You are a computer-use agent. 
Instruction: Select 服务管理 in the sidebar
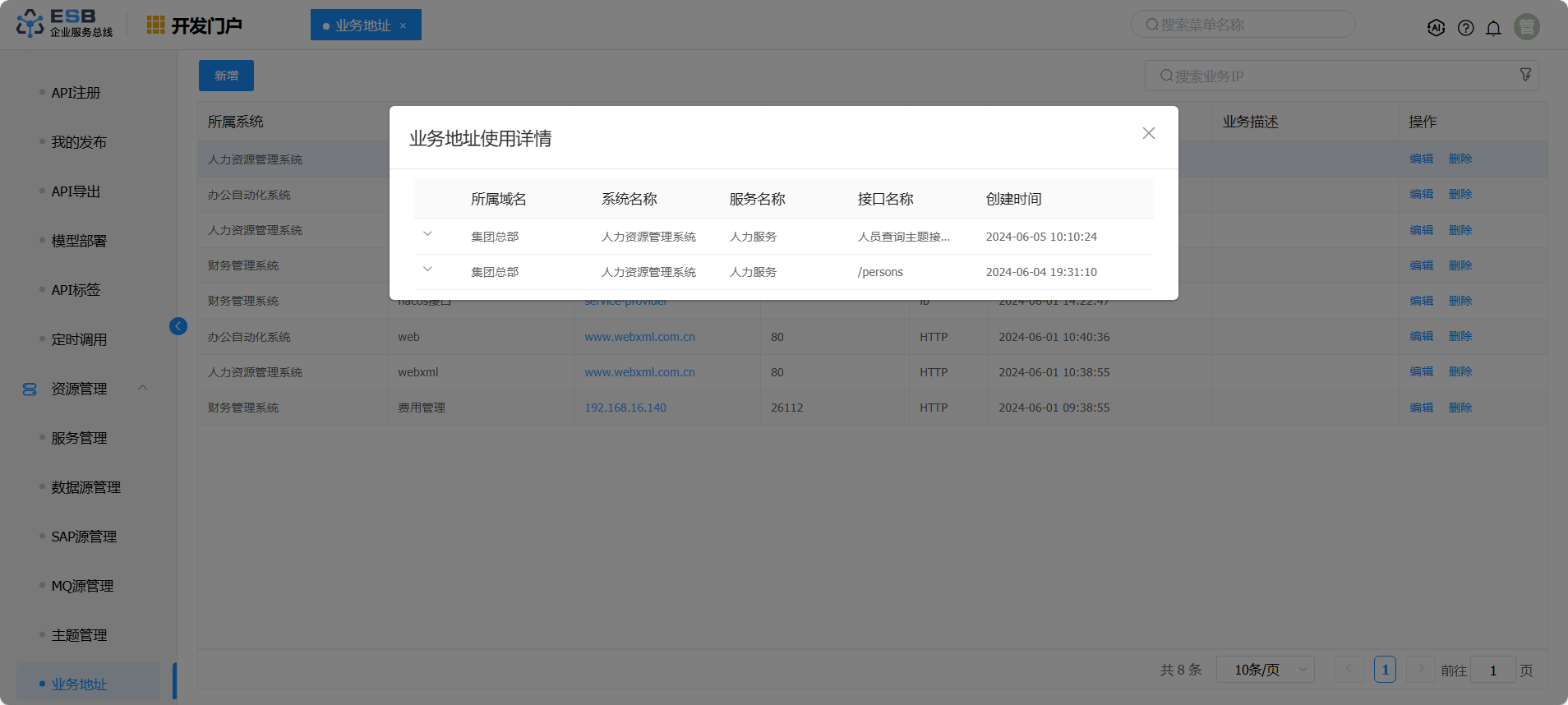click(x=79, y=438)
